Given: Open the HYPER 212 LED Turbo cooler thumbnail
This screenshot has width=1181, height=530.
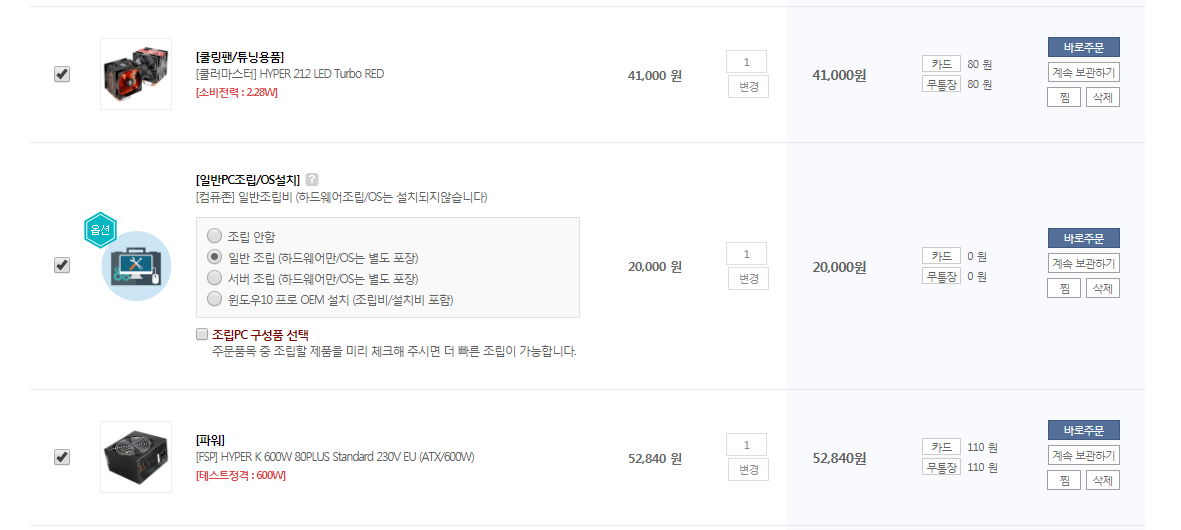Looking at the screenshot, I should point(136,74).
